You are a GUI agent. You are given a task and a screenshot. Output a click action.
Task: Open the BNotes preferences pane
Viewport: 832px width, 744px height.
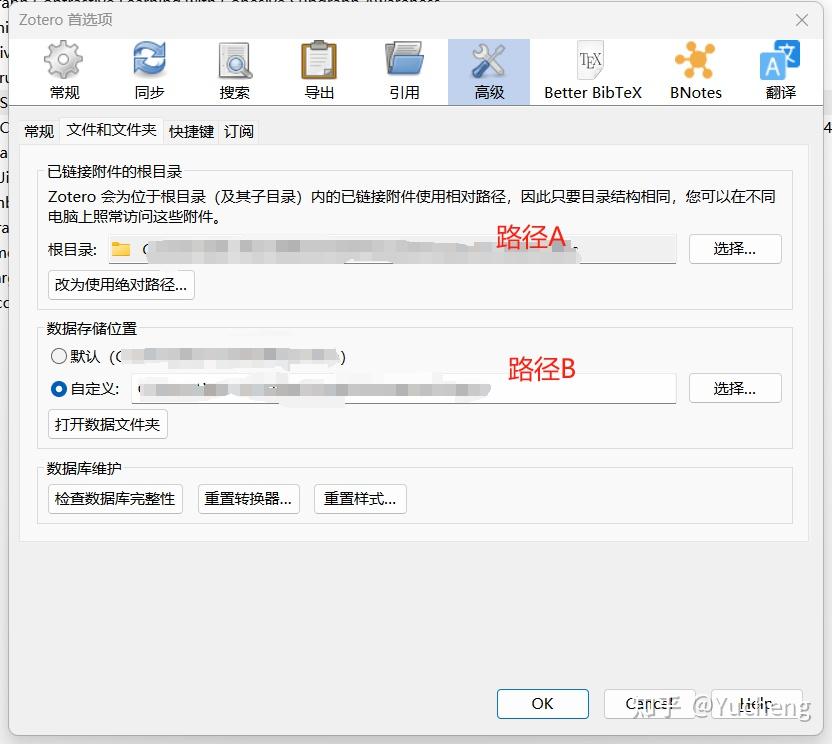[696, 71]
